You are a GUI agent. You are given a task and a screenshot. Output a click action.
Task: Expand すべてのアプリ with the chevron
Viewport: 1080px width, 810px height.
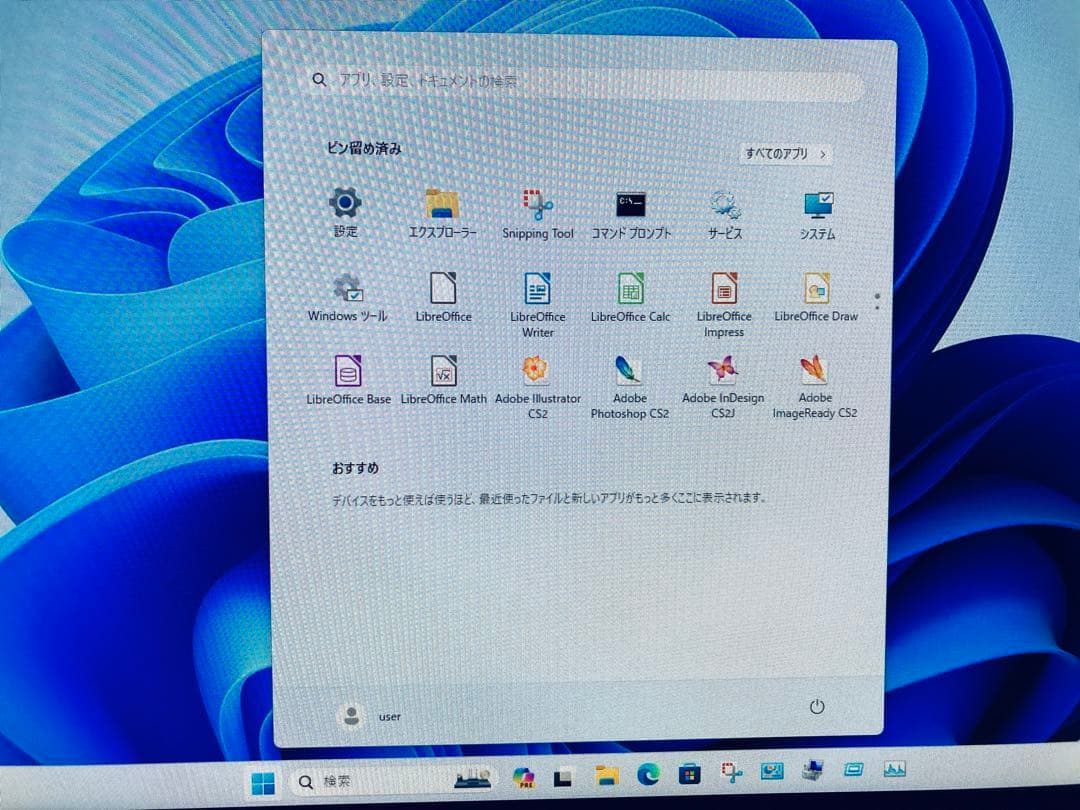[786, 155]
